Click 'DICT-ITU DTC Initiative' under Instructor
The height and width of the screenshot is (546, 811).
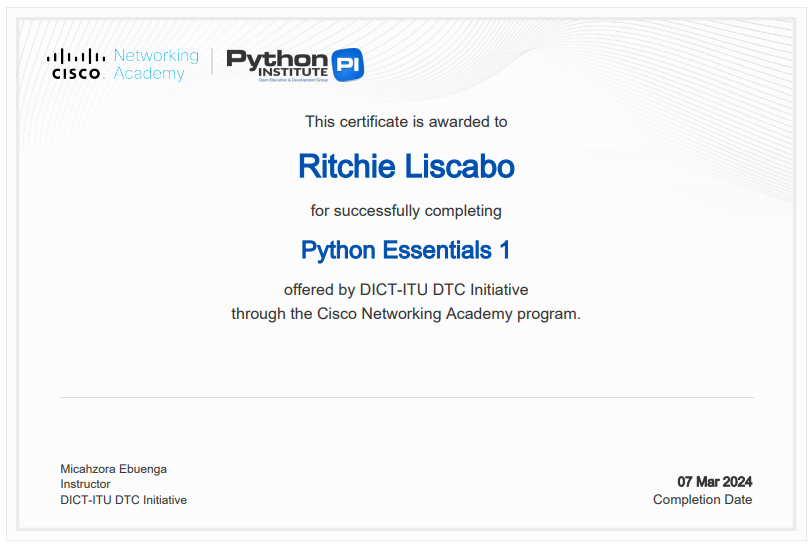tap(124, 500)
